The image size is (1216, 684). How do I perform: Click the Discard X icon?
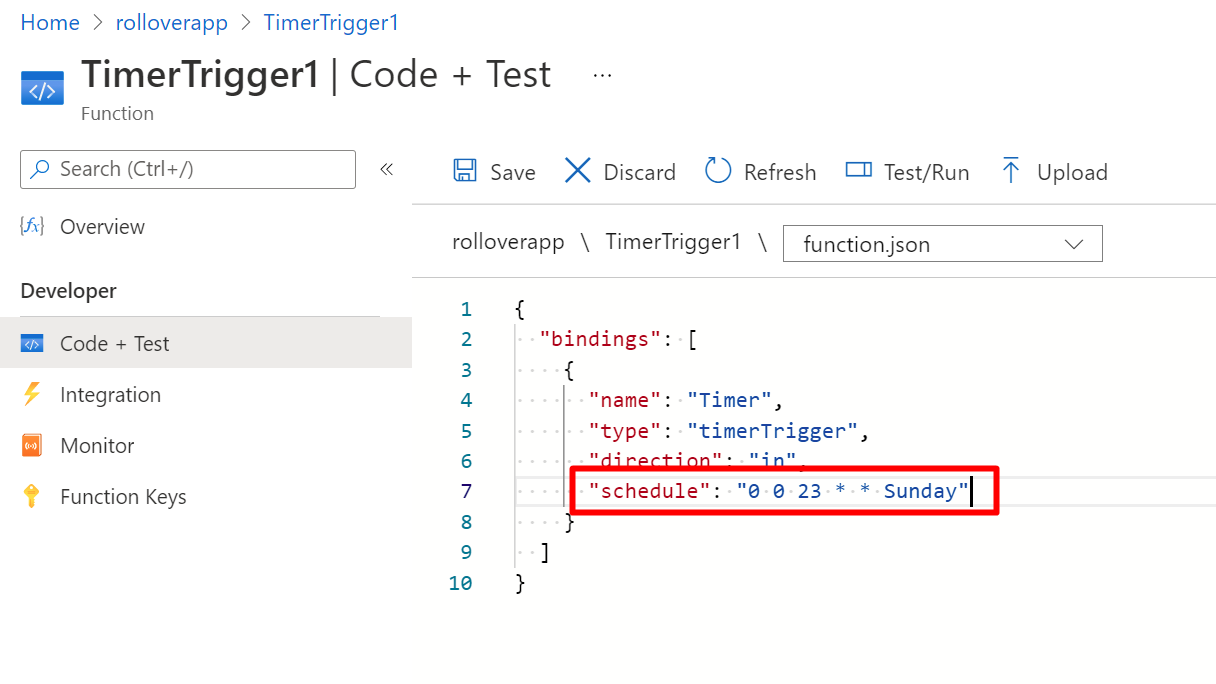[578, 171]
